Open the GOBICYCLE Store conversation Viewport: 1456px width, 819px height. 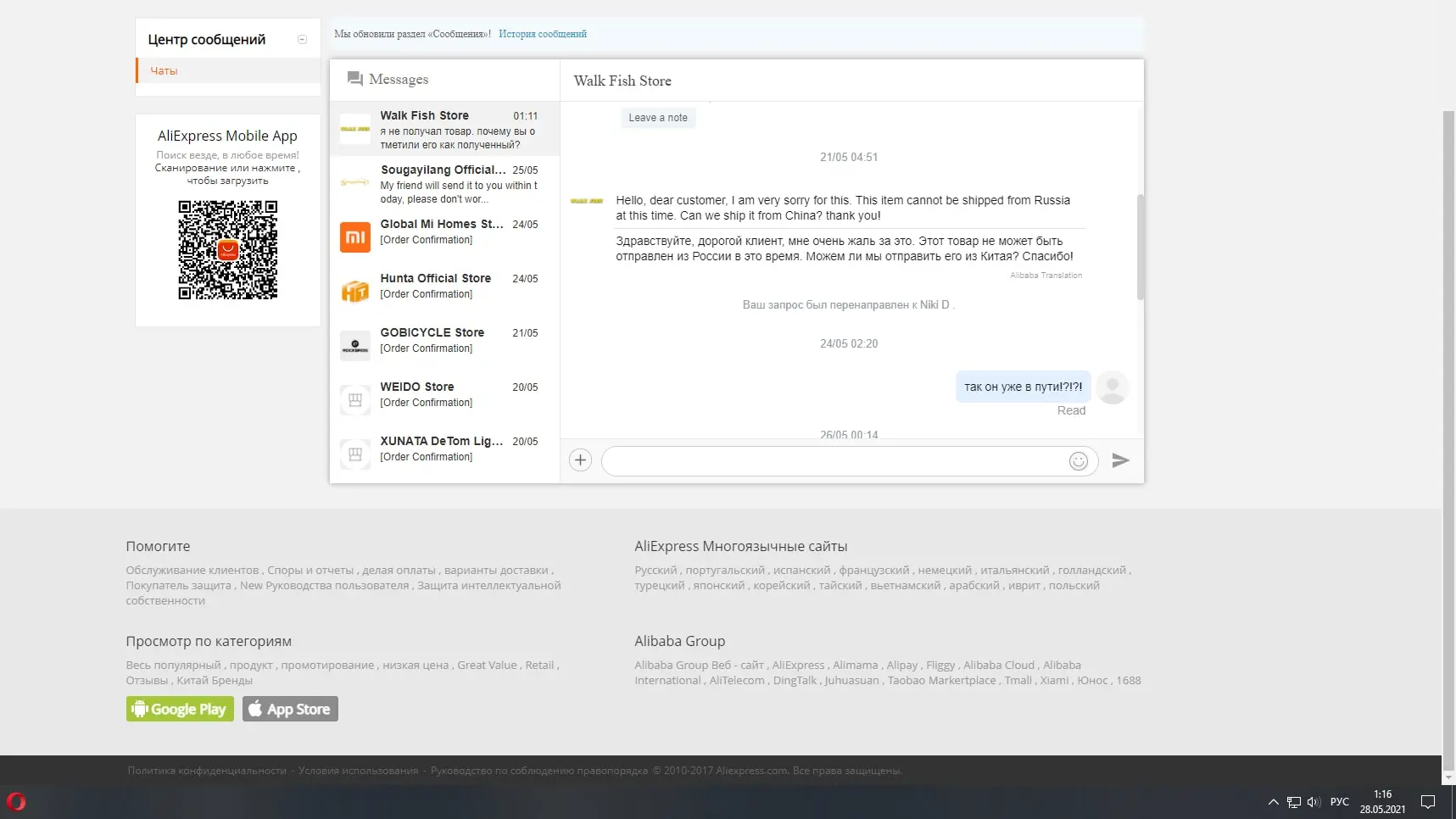pos(444,346)
